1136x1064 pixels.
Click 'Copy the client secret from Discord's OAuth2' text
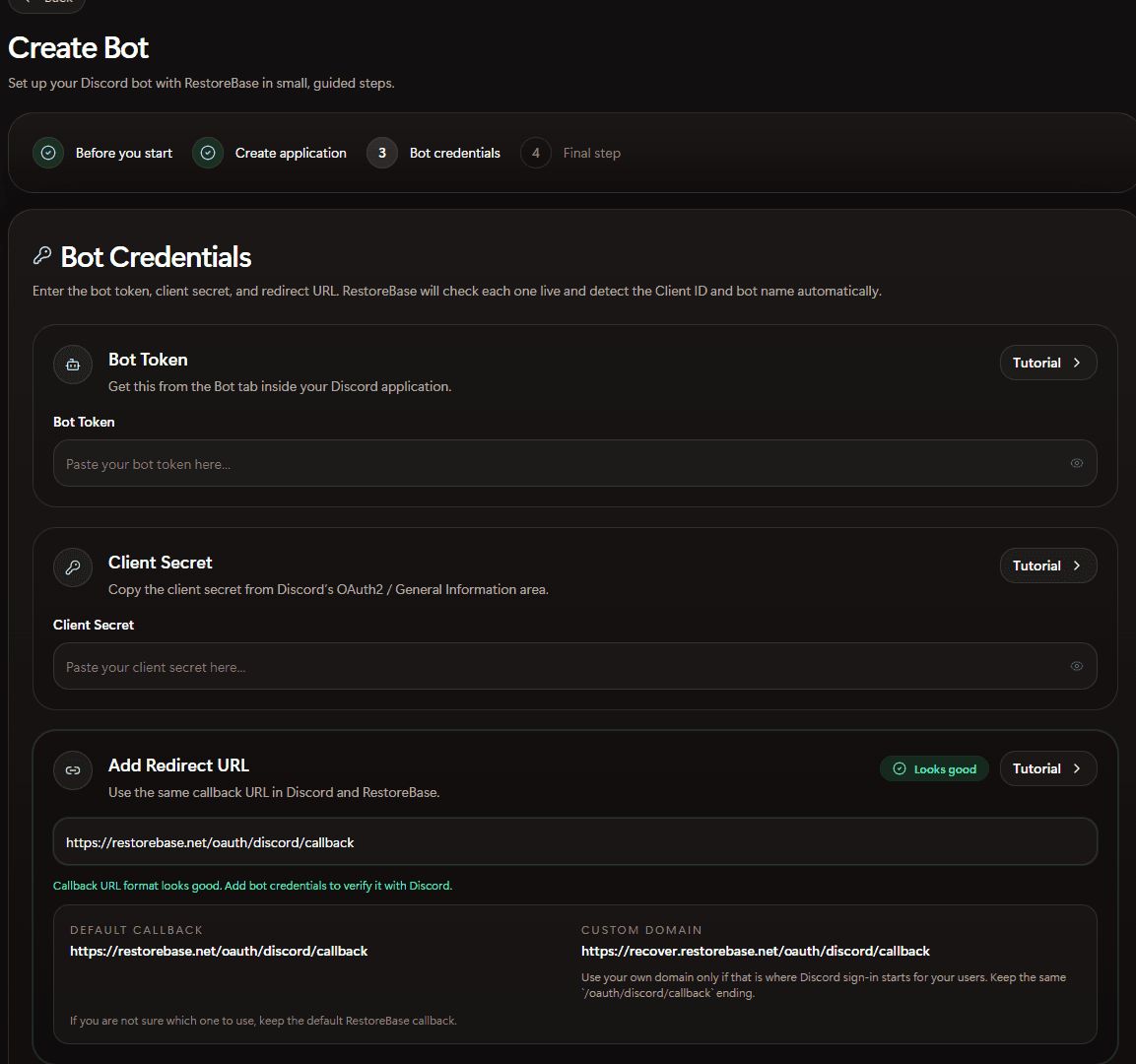click(328, 589)
